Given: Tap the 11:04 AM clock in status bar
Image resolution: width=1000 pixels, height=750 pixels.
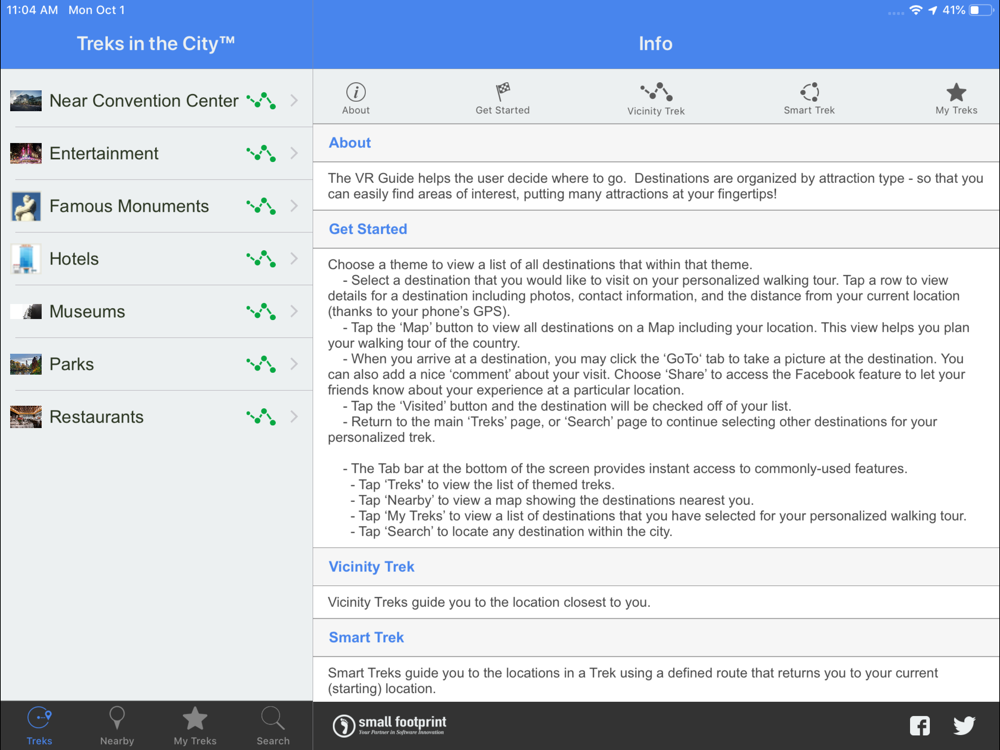Looking at the screenshot, I should pos(32,10).
